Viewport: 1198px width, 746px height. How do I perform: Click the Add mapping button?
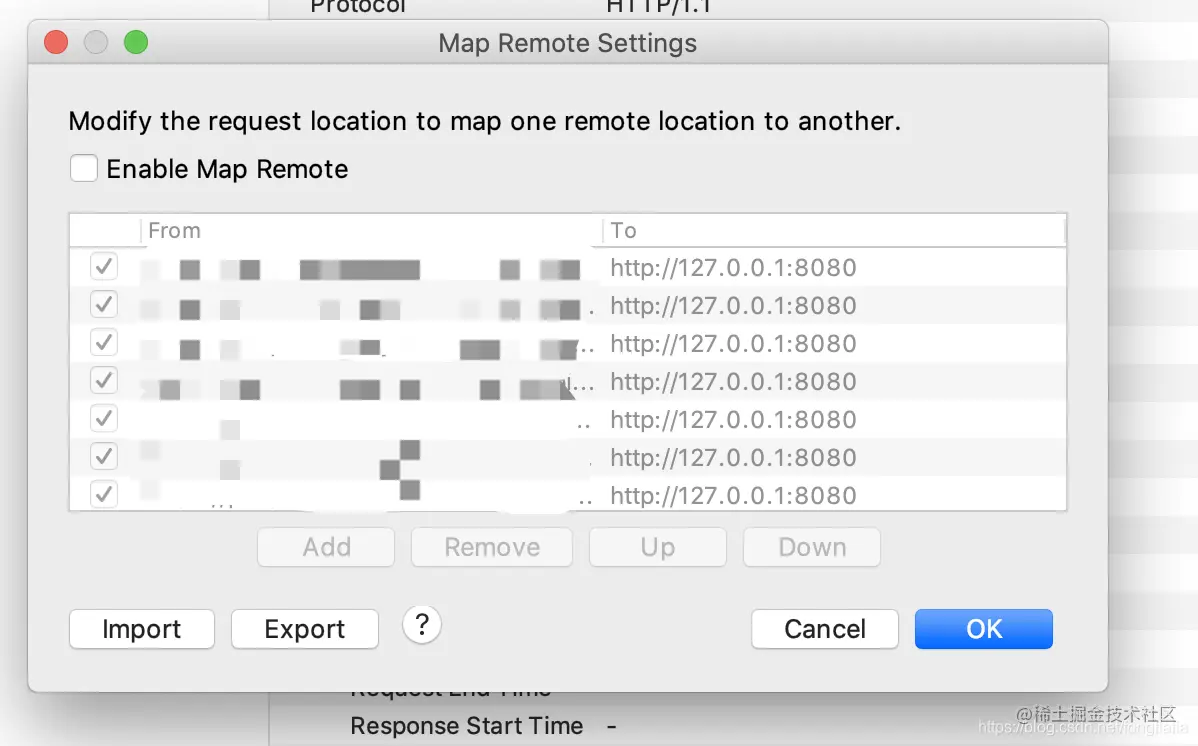click(x=326, y=547)
